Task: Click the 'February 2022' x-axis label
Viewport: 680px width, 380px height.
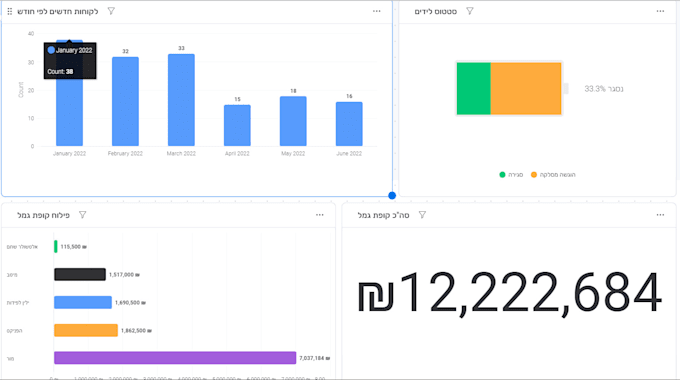Action: coord(125,154)
